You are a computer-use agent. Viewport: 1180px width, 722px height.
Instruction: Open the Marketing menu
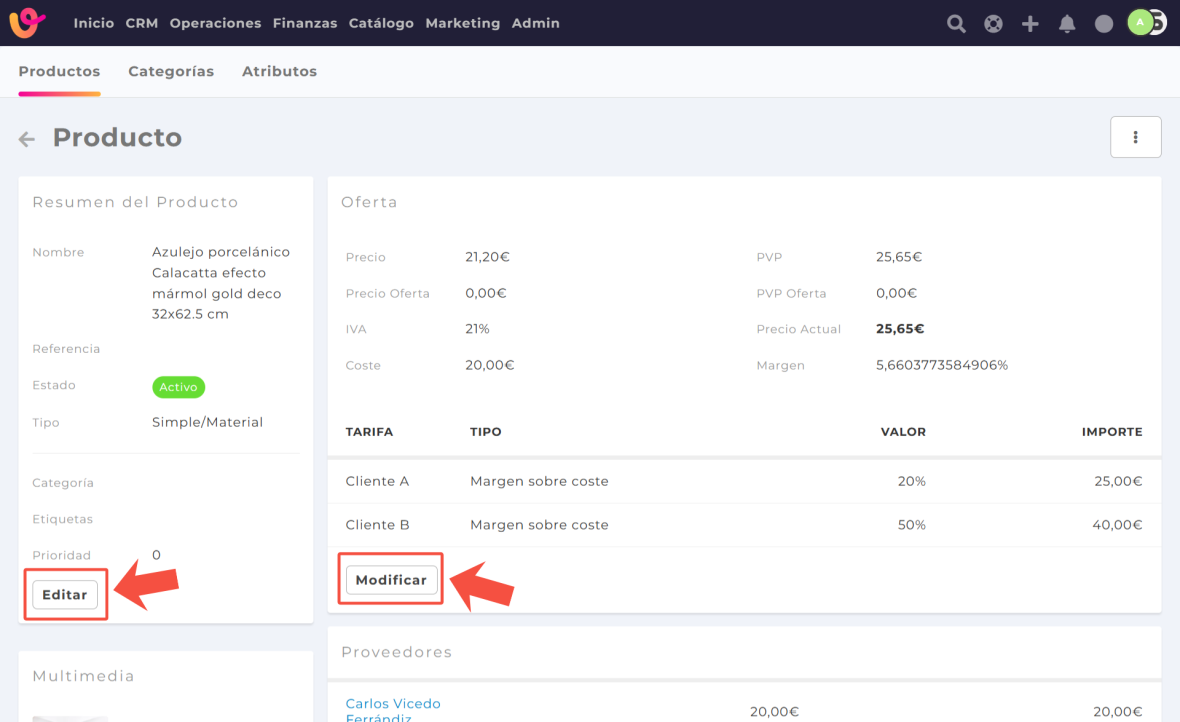(462, 23)
